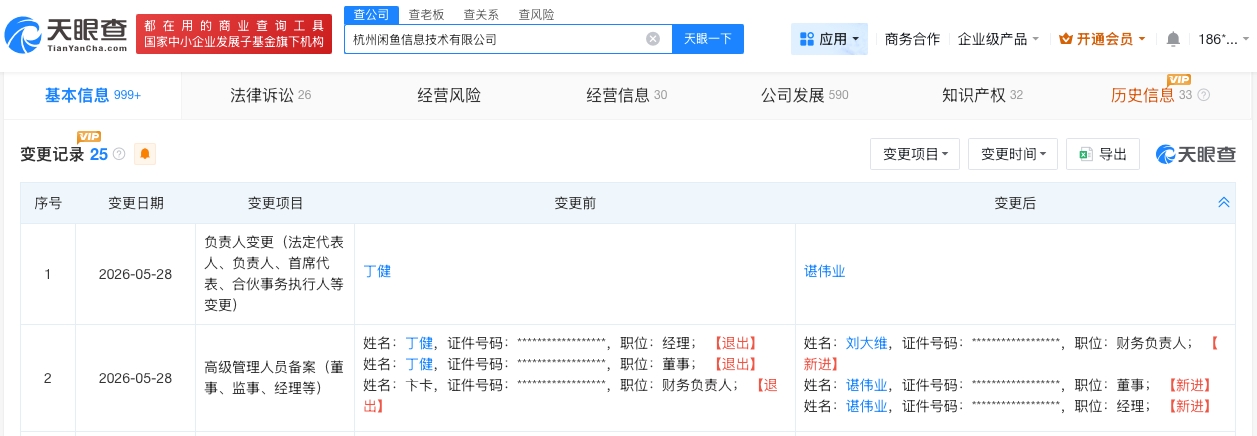Image resolution: width=1257 pixels, height=436 pixels.
Task: Click the orange alert bell beside 变更记录
Action: coord(145,154)
